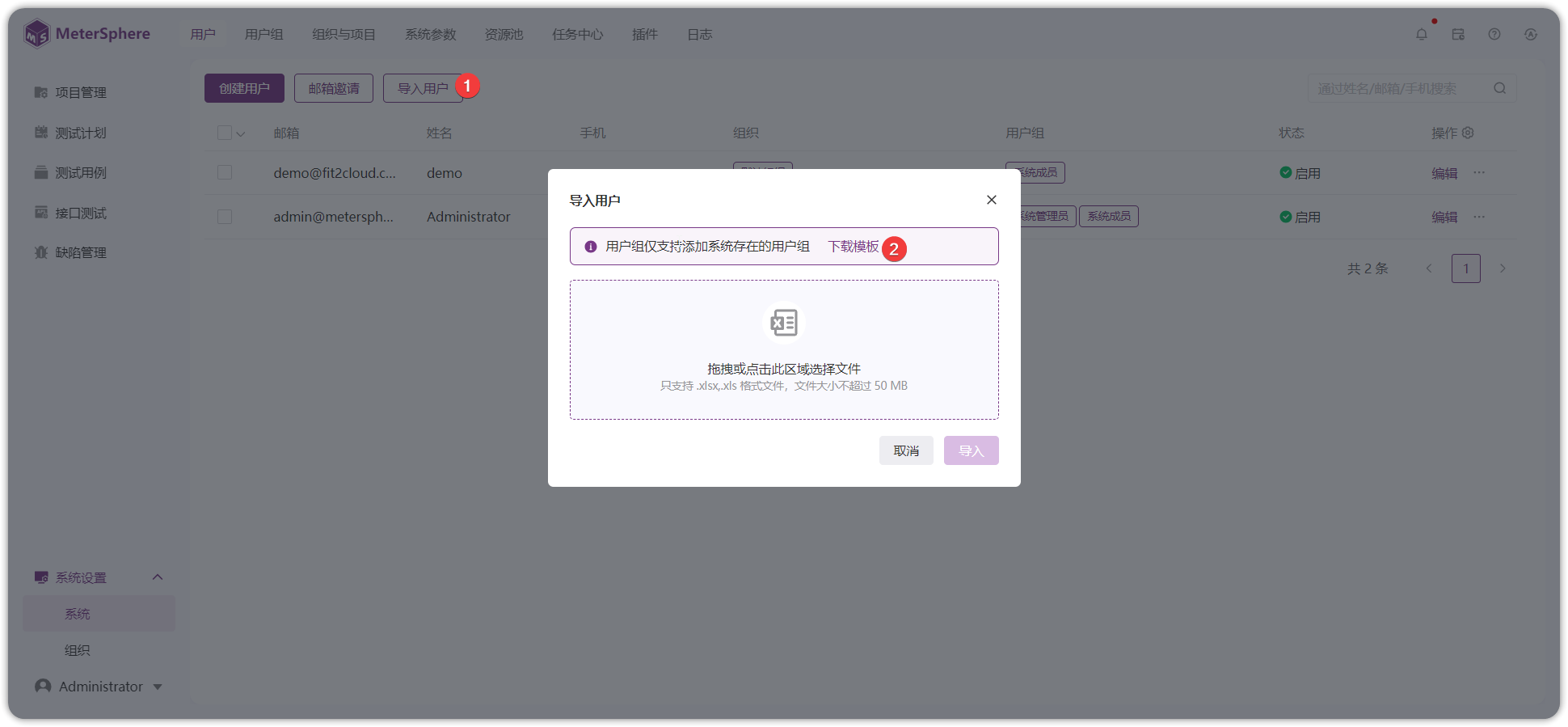The height and width of the screenshot is (727, 1568).
Task: Open the task center icon in header
Action: pyautogui.click(x=1458, y=34)
